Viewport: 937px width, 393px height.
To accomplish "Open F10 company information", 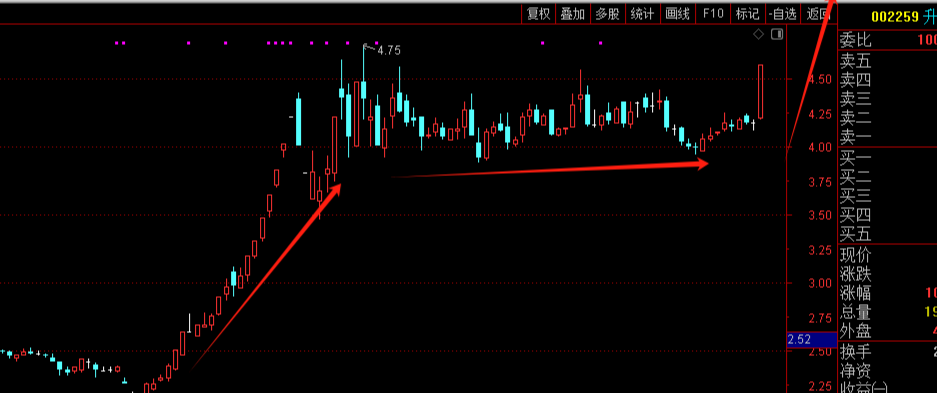I will 713,14.
